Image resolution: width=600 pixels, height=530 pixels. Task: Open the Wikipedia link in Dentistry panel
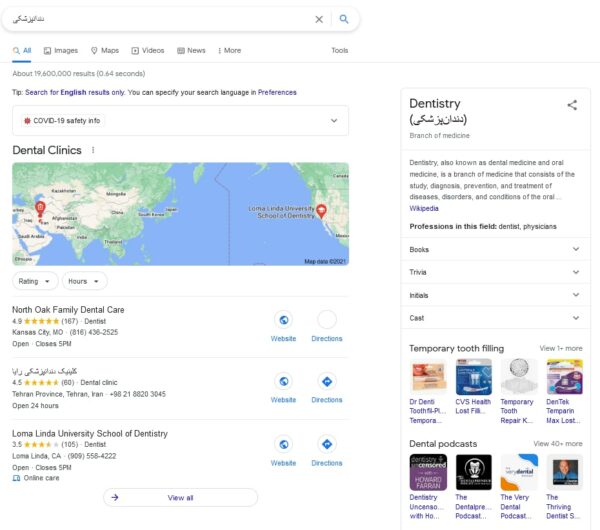click(424, 208)
